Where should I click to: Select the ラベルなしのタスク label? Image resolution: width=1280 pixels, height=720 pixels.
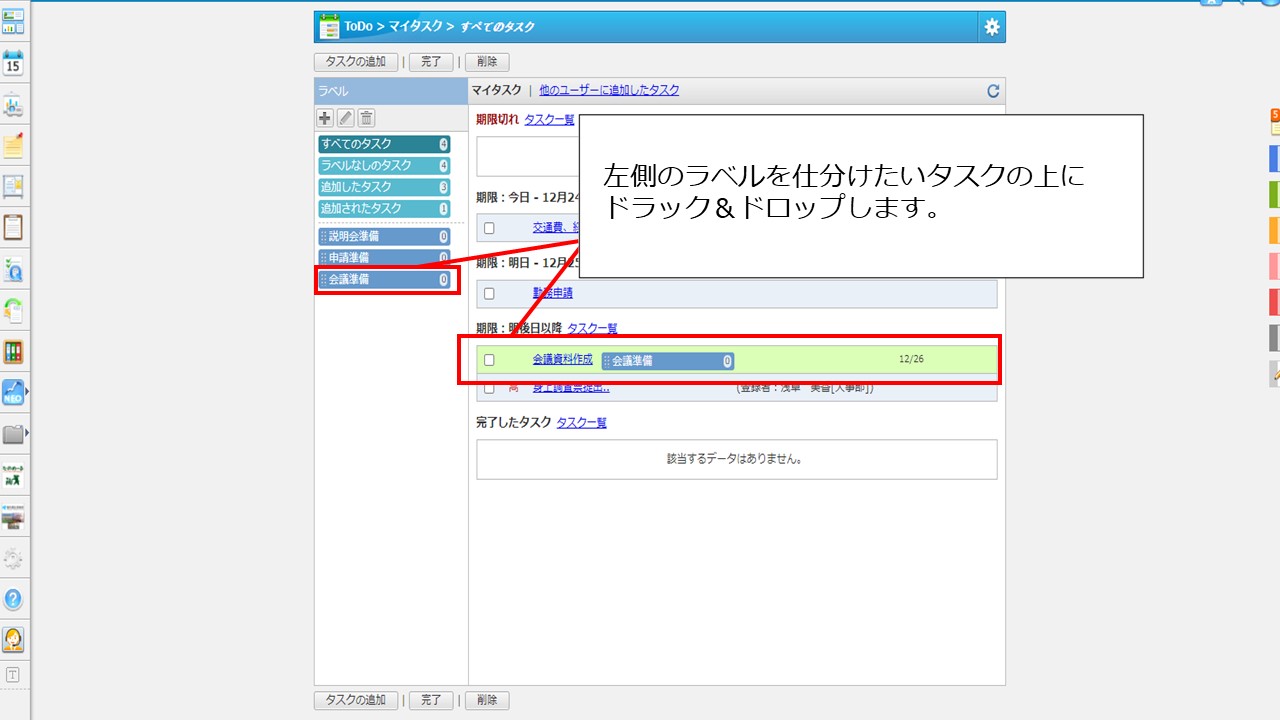384,166
